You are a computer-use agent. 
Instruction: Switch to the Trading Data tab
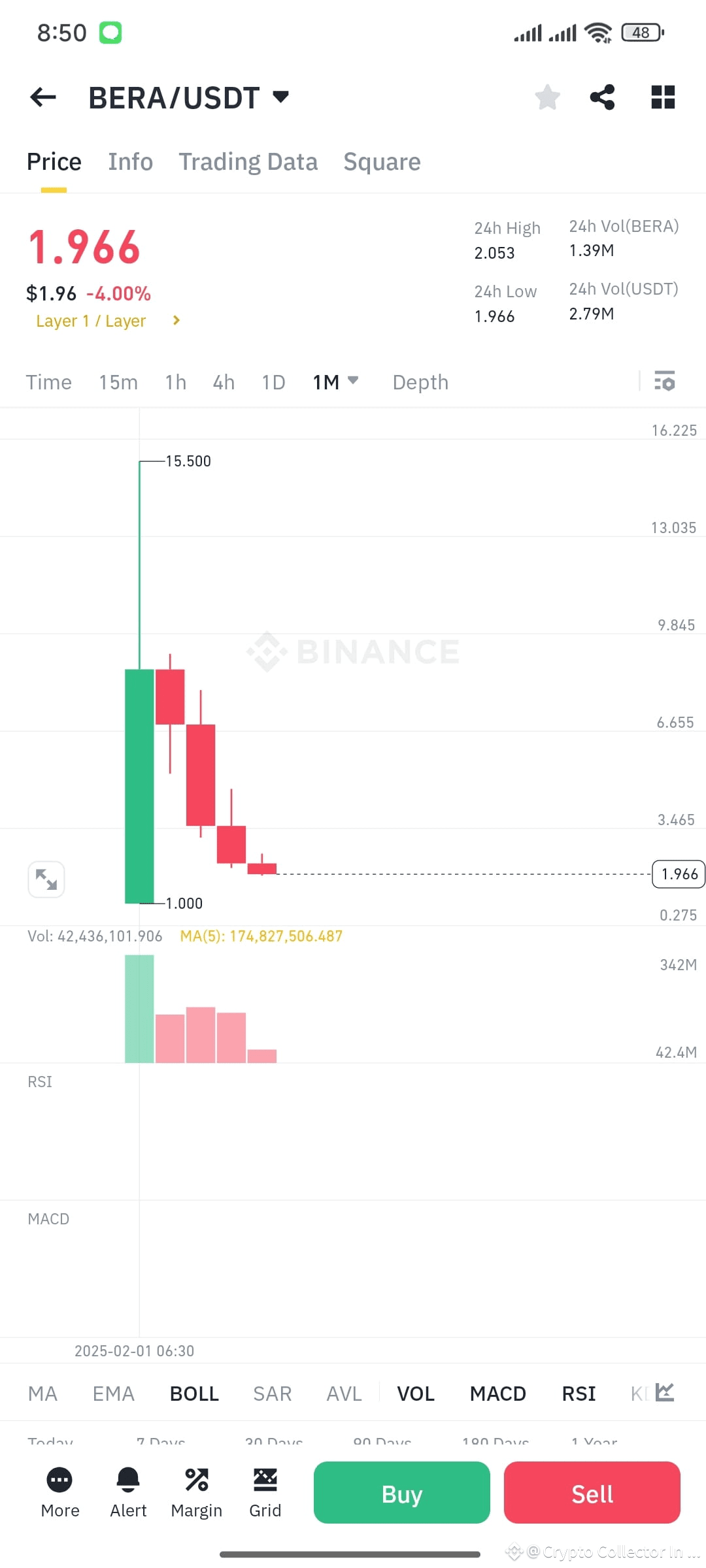pos(248,161)
